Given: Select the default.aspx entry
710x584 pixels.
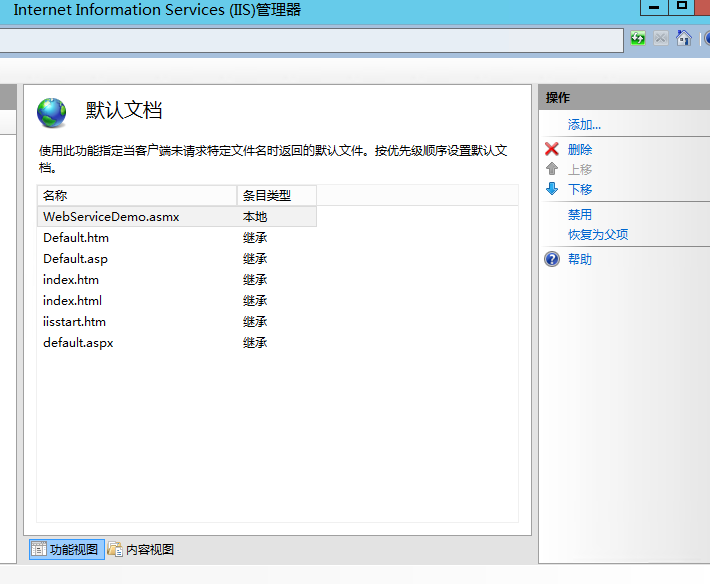Looking at the screenshot, I should (x=78, y=343).
